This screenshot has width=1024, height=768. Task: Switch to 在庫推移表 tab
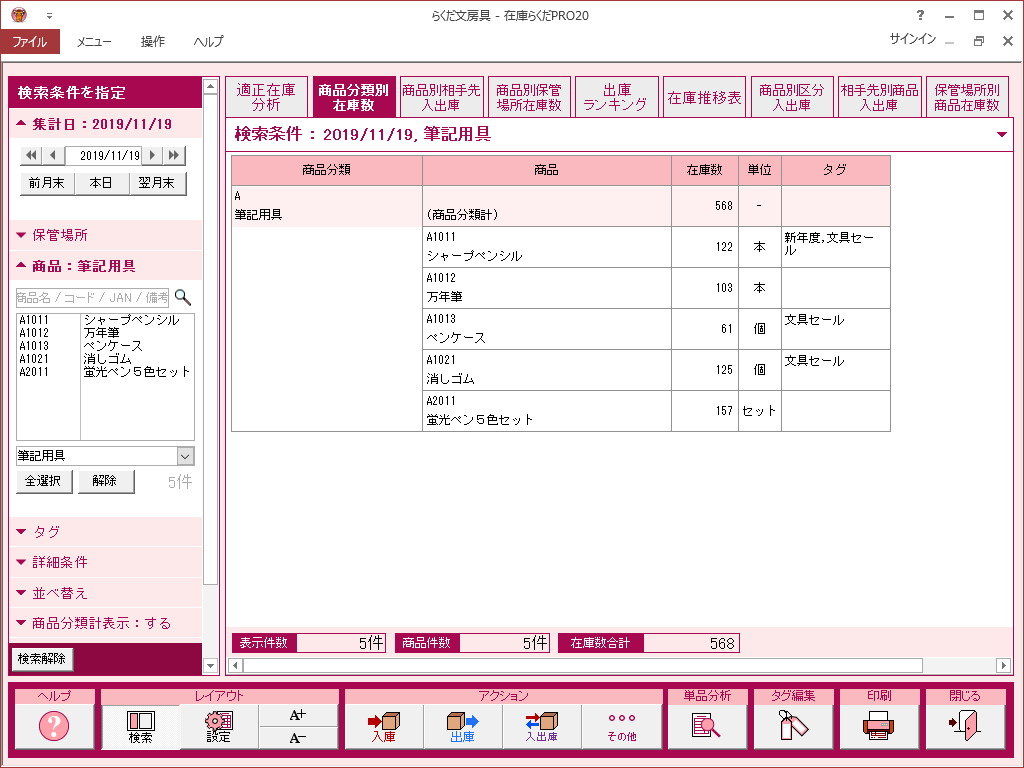(704, 97)
